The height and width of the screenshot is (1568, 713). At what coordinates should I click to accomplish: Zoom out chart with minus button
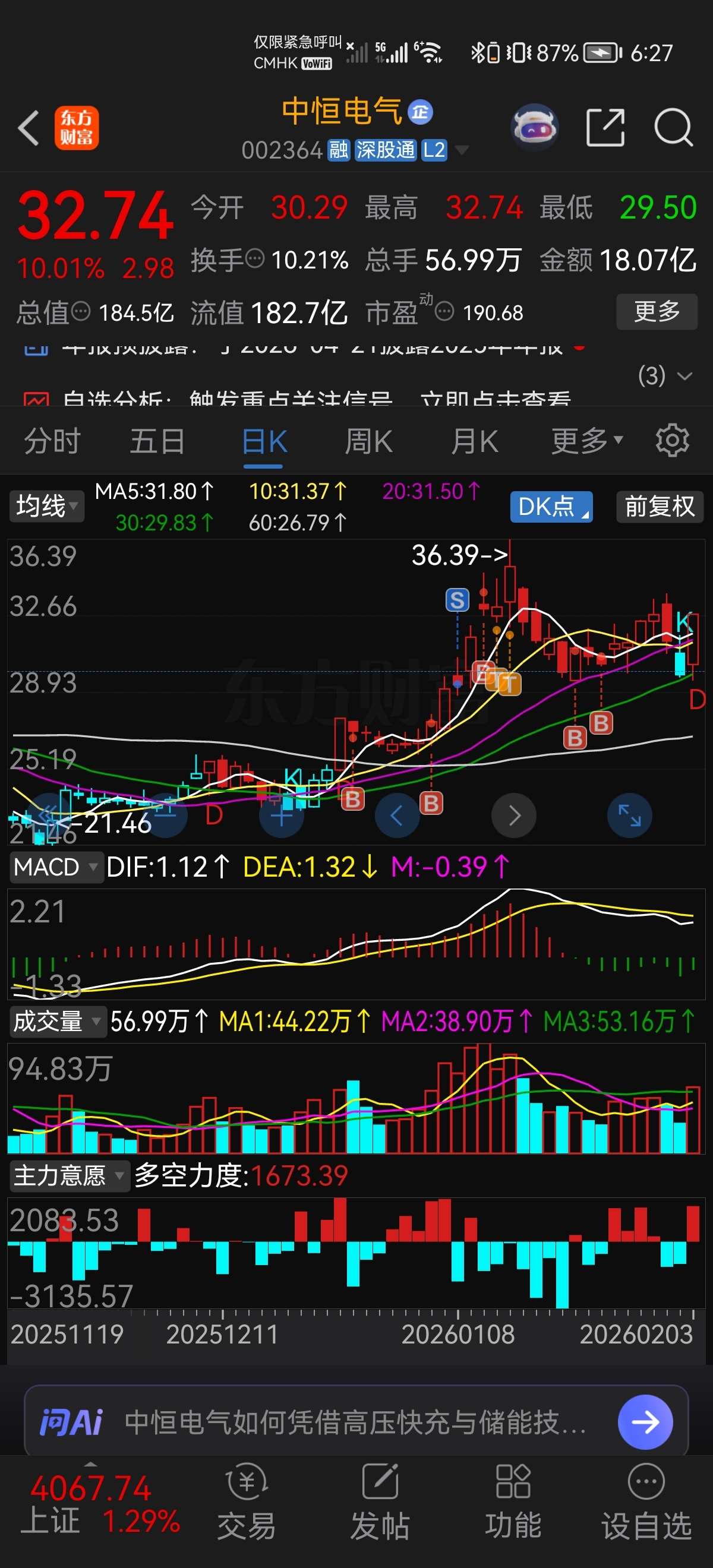click(165, 815)
